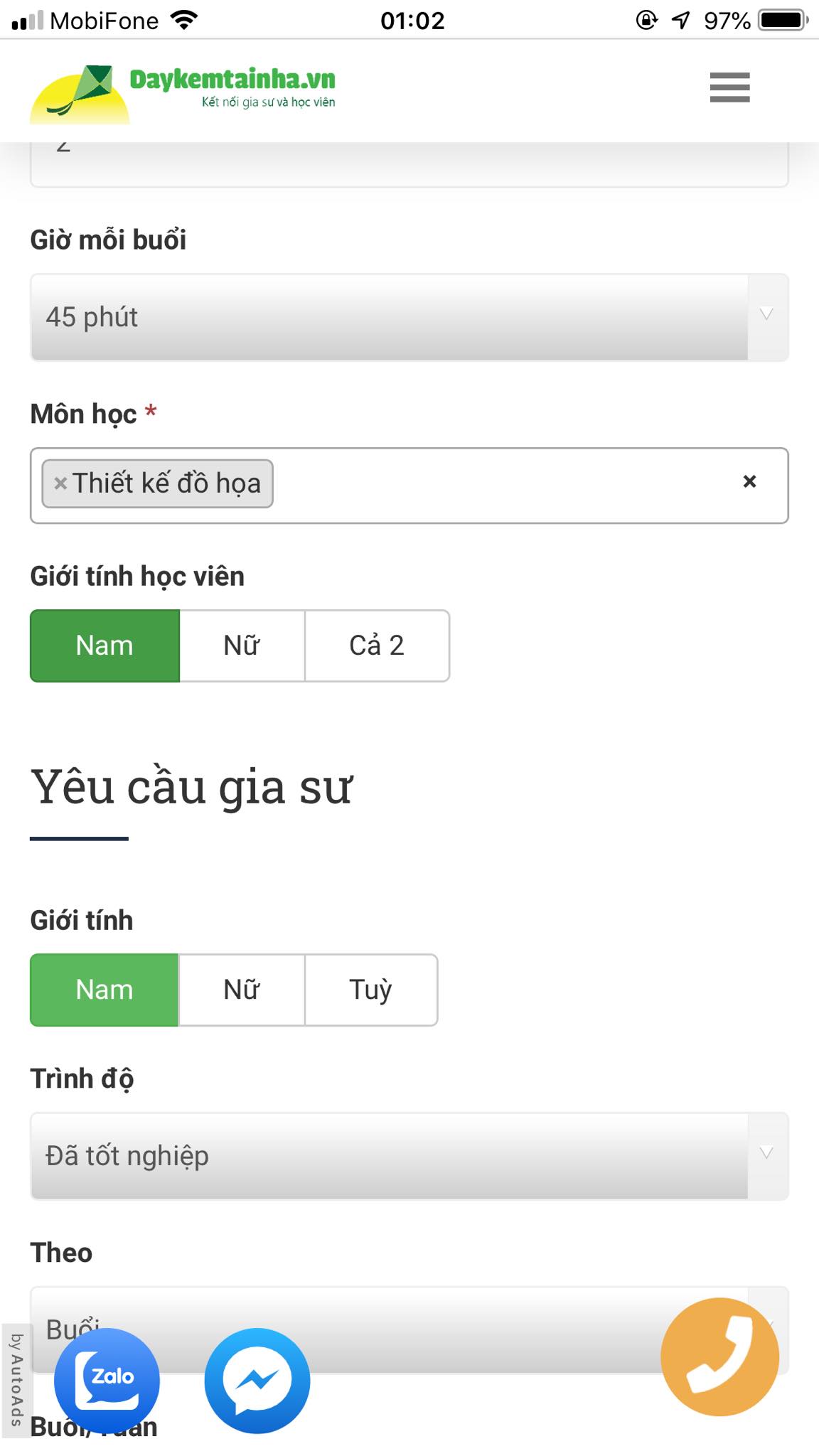Select 'Nam' under Giới tính học viên
This screenshot has height=1456, width=819.
tap(104, 646)
